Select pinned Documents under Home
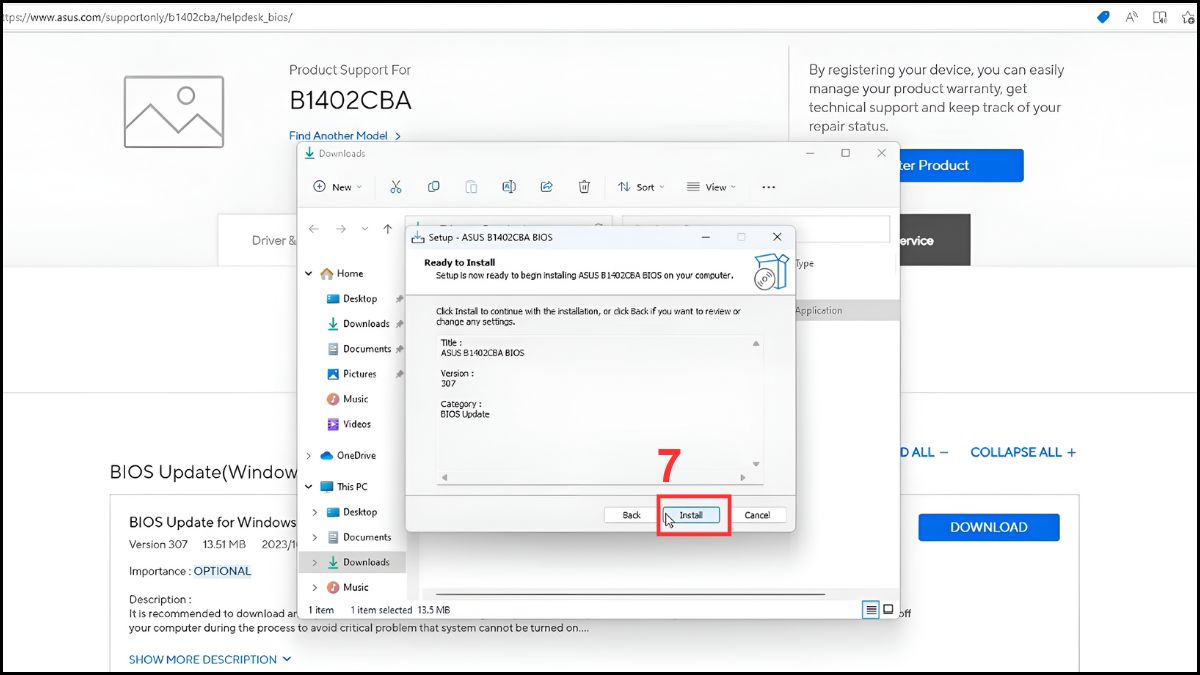The image size is (1200, 675). (367, 349)
